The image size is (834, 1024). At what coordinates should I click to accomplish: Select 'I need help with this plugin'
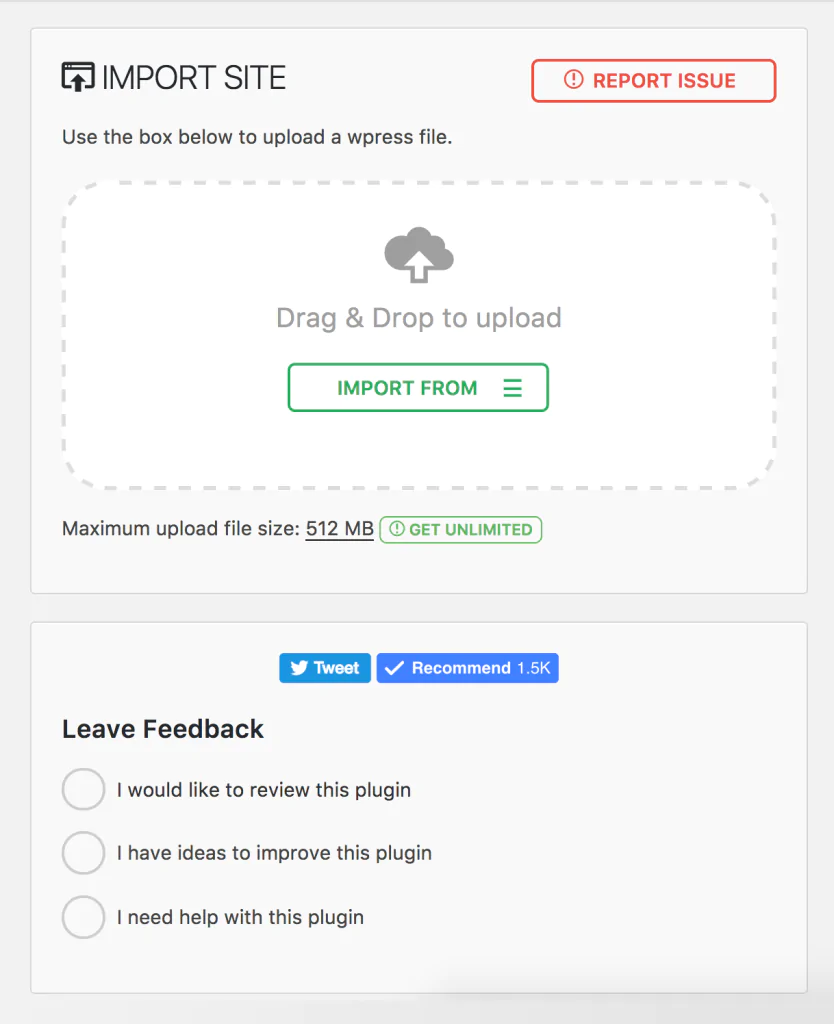(83, 917)
